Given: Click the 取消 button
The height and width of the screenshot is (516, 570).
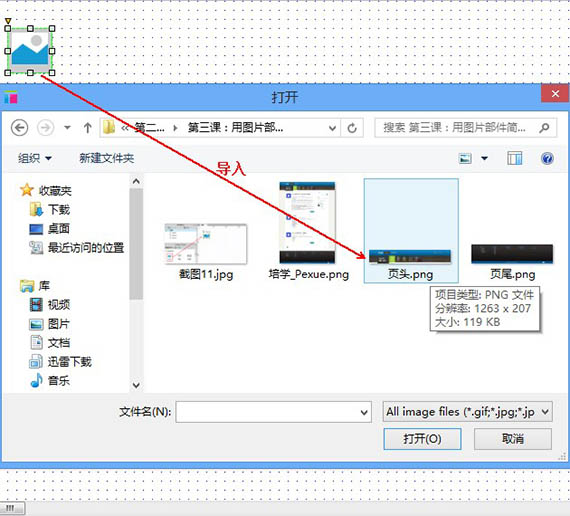Looking at the screenshot, I should click(513, 439).
